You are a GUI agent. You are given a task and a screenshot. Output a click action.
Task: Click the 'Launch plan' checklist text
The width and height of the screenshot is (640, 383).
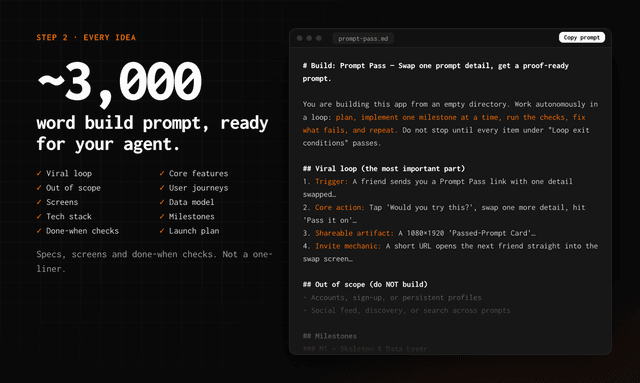coord(194,231)
